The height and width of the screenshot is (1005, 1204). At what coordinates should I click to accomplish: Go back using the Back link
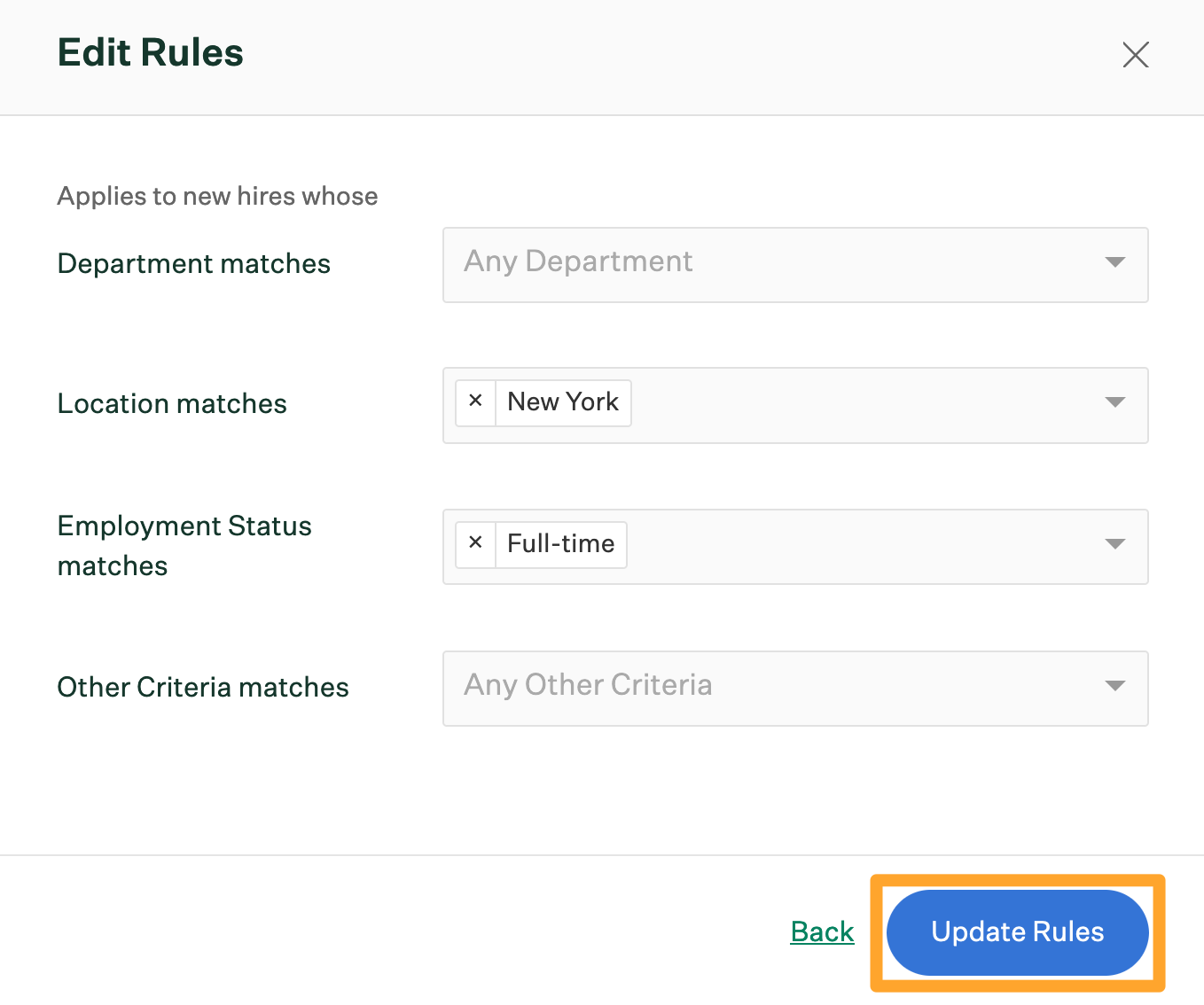822,932
